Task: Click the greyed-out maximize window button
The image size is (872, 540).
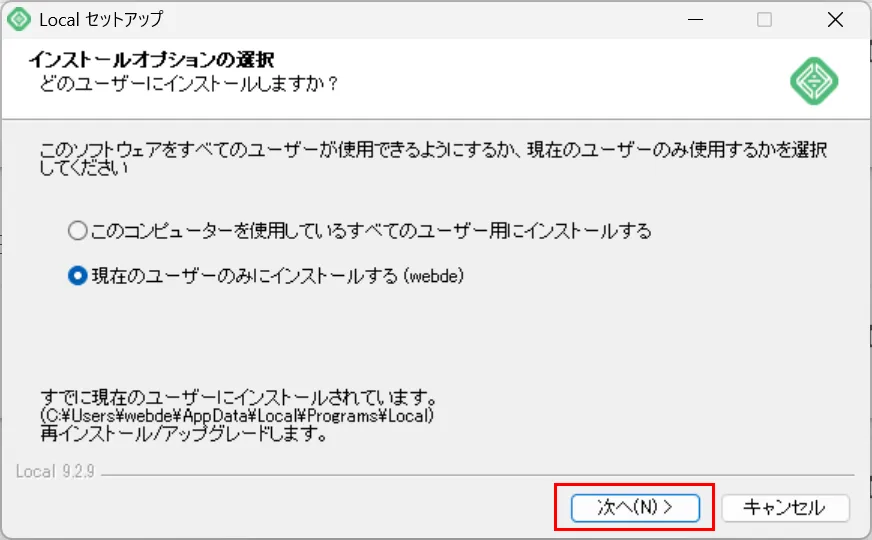Action: tap(764, 19)
